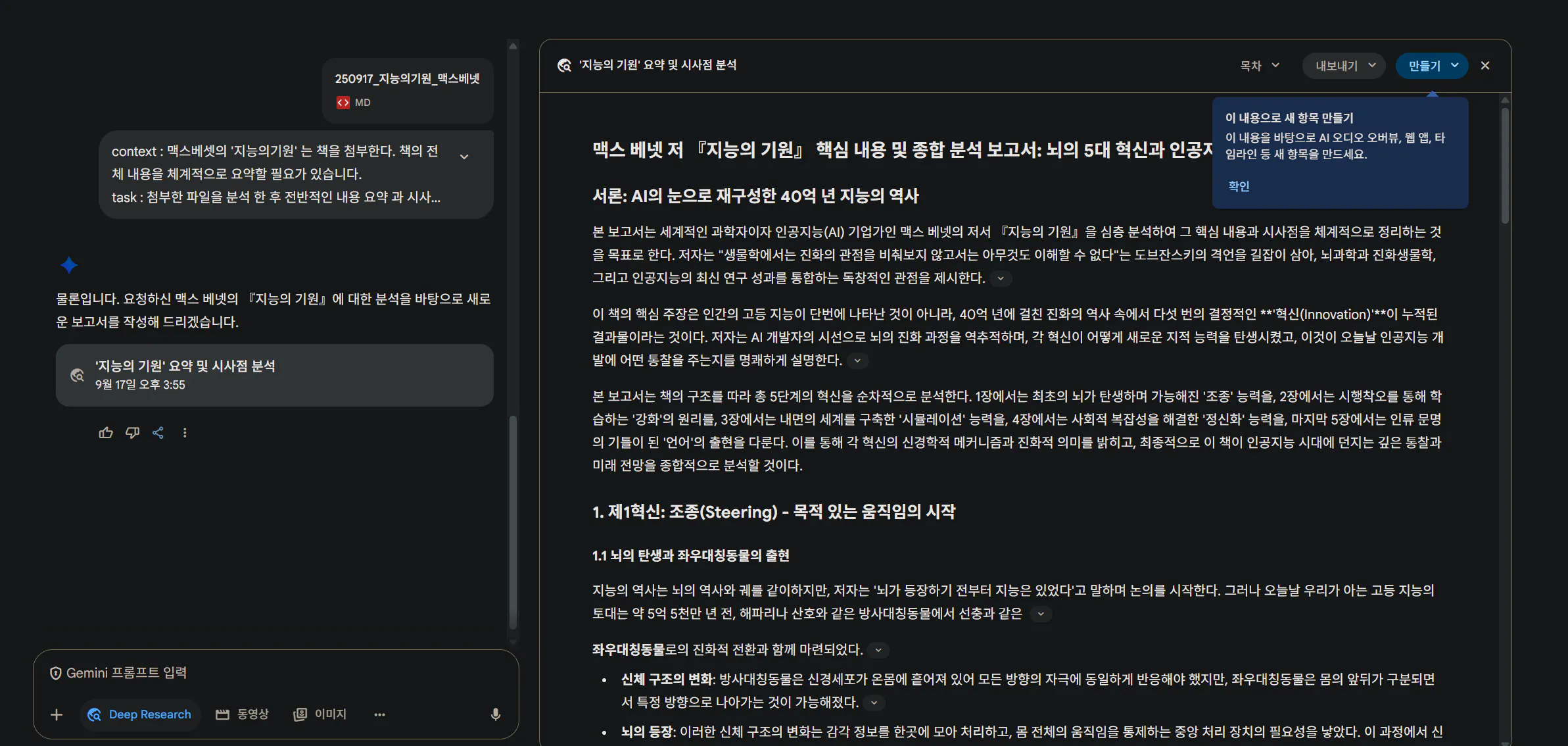
Task: Open the '지능의 기원' 요약 및 시사점 분석 report card
Action: (275, 375)
